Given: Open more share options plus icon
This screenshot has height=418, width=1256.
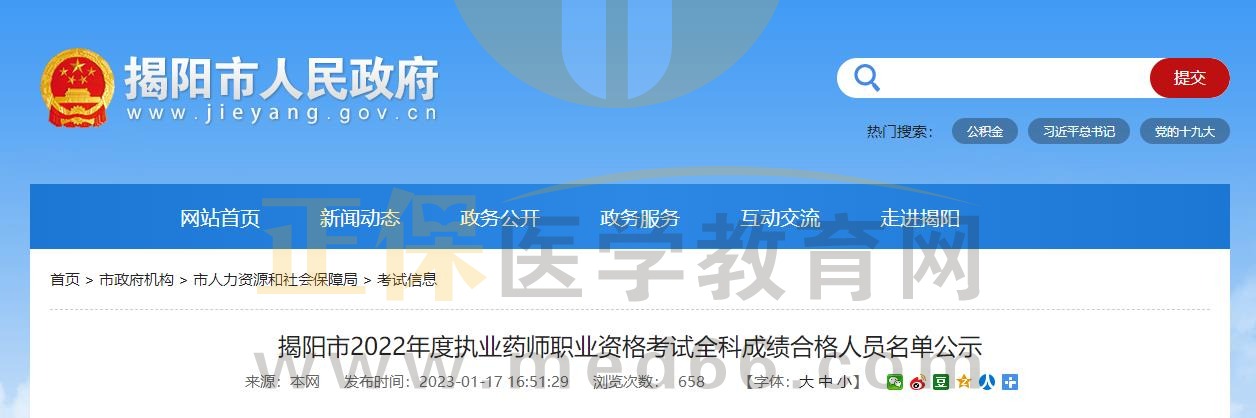Looking at the screenshot, I should (1010, 382).
